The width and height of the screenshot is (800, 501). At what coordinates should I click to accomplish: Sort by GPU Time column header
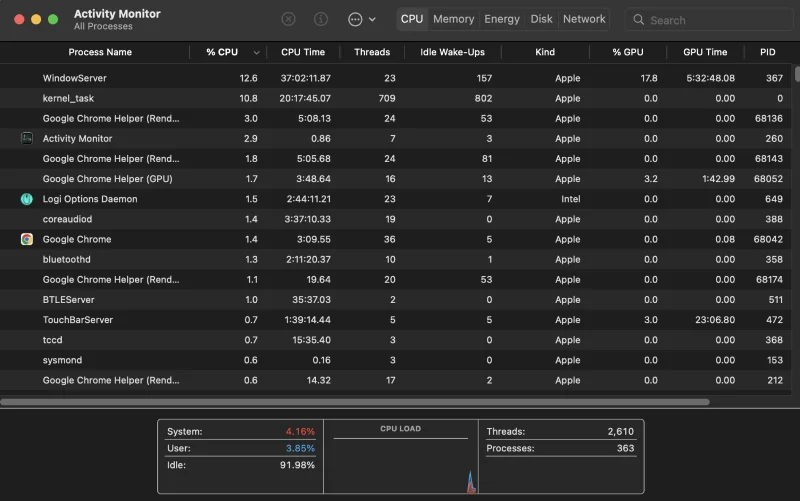pos(705,52)
